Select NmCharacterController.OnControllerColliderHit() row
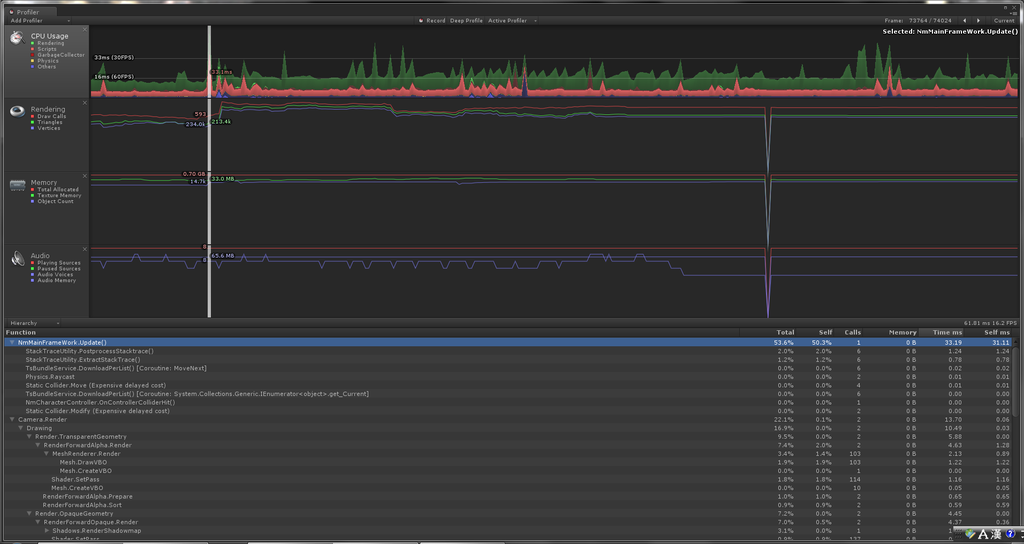This screenshot has height=544, width=1024. point(509,402)
